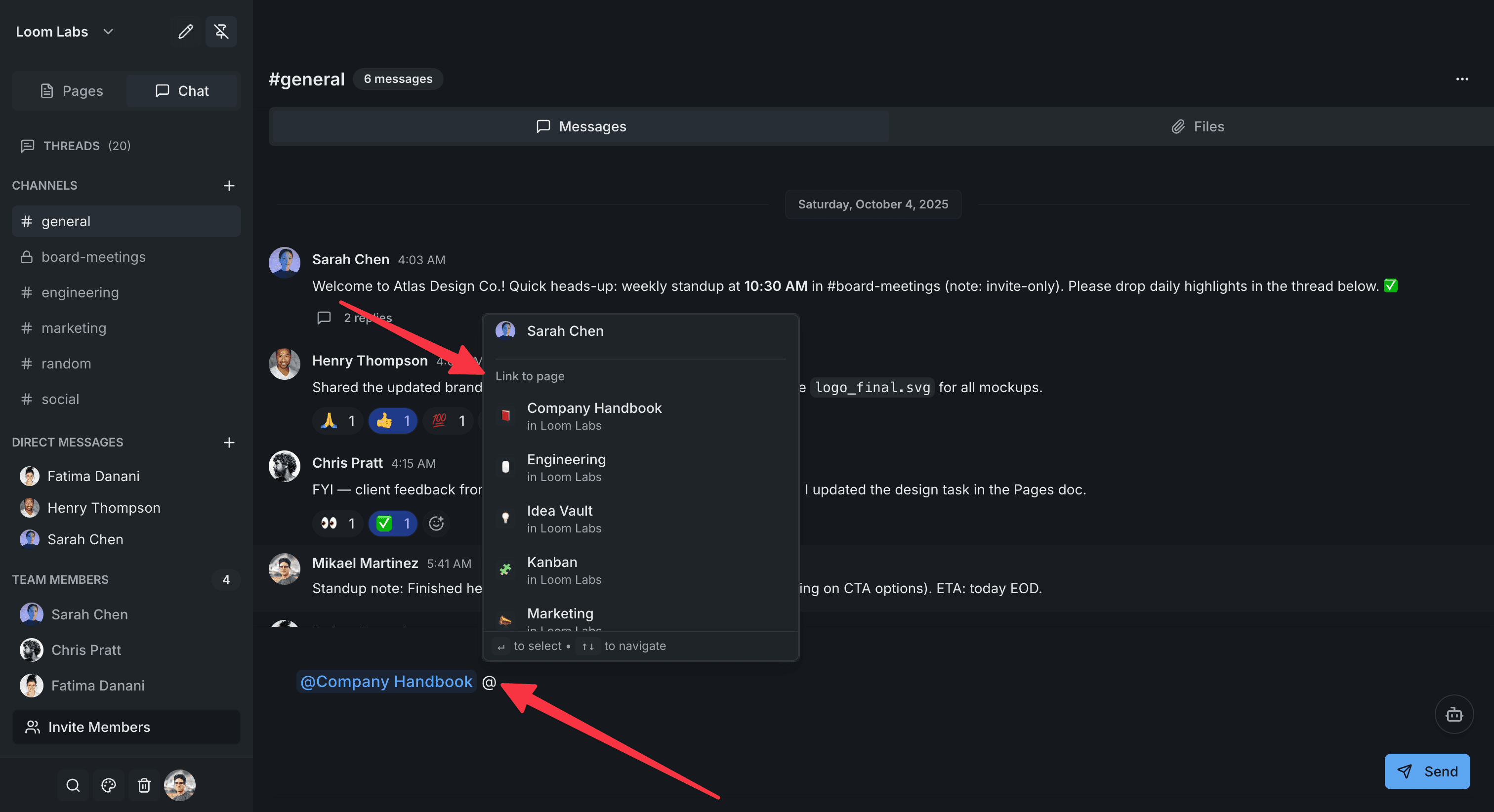Launch the AI assistant robot button

pyautogui.click(x=1454, y=714)
